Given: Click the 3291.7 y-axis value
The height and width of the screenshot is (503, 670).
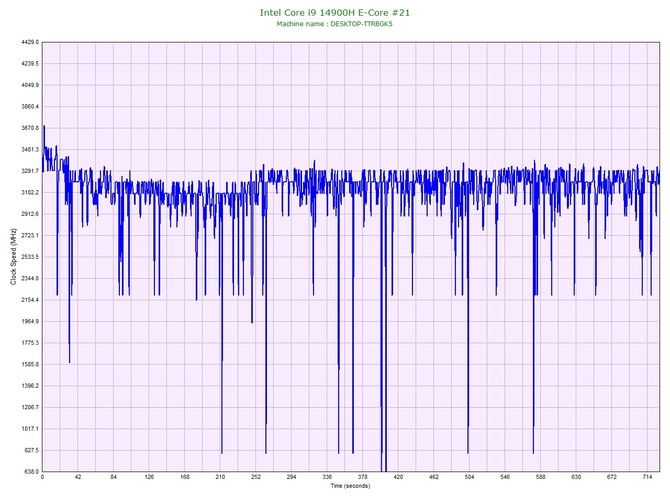Looking at the screenshot, I should click(x=30, y=171).
